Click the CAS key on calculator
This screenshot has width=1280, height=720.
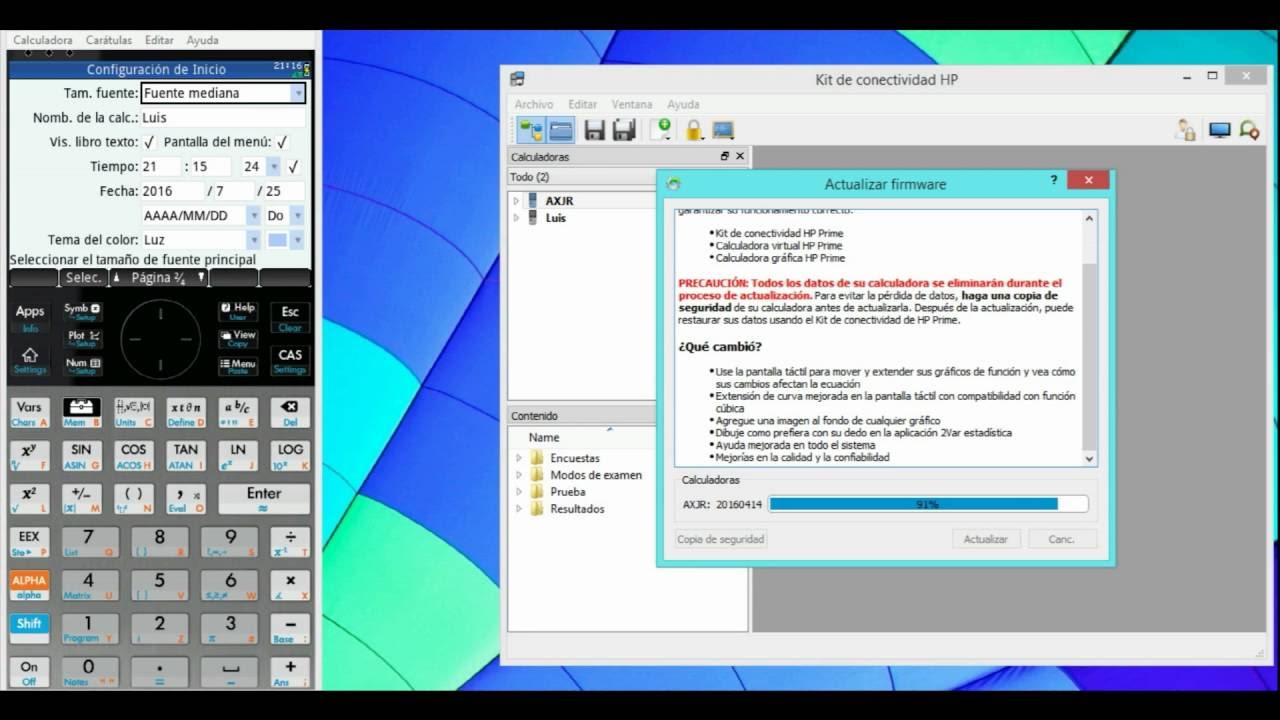coord(290,360)
